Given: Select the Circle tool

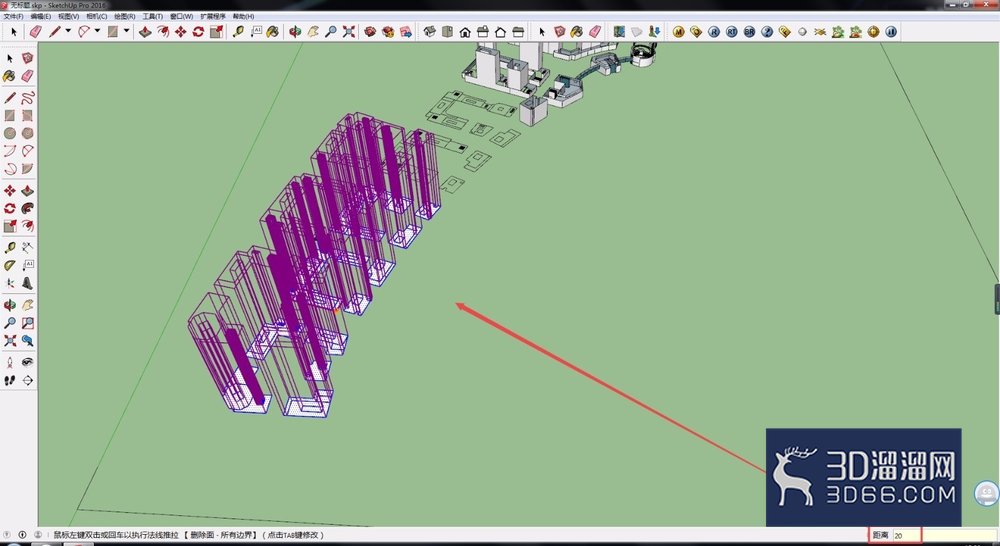Looking at the screenshot, I should 10,133.
